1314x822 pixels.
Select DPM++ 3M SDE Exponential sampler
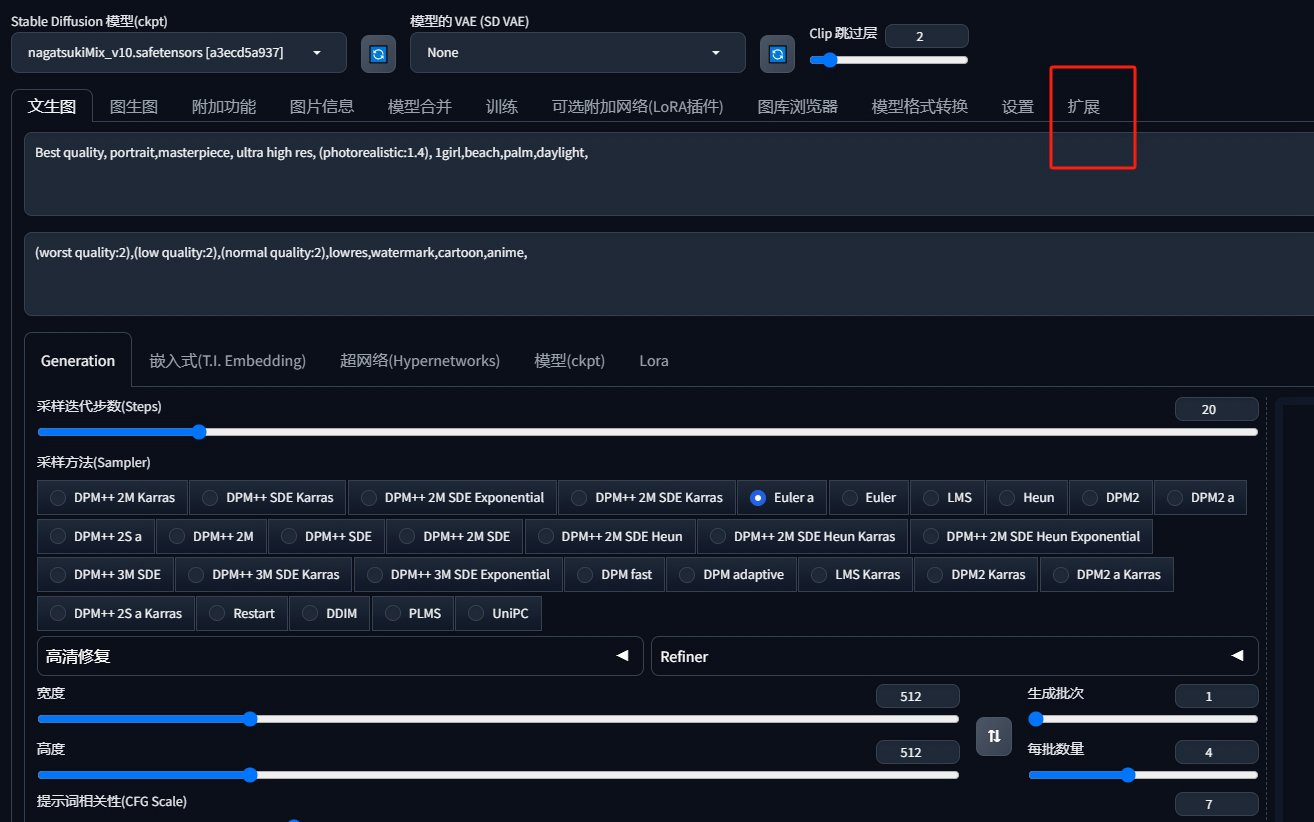457,574
